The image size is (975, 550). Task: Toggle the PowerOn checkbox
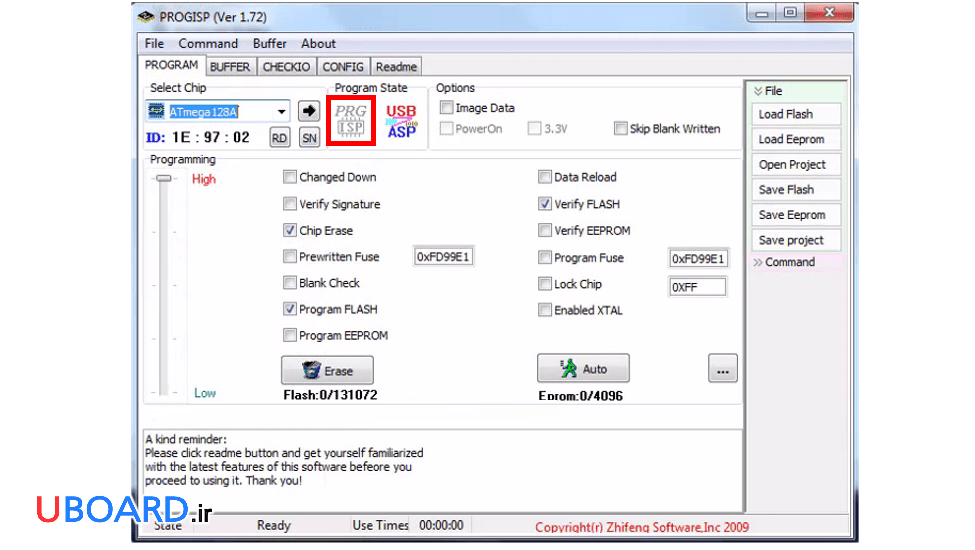[446, 129]
